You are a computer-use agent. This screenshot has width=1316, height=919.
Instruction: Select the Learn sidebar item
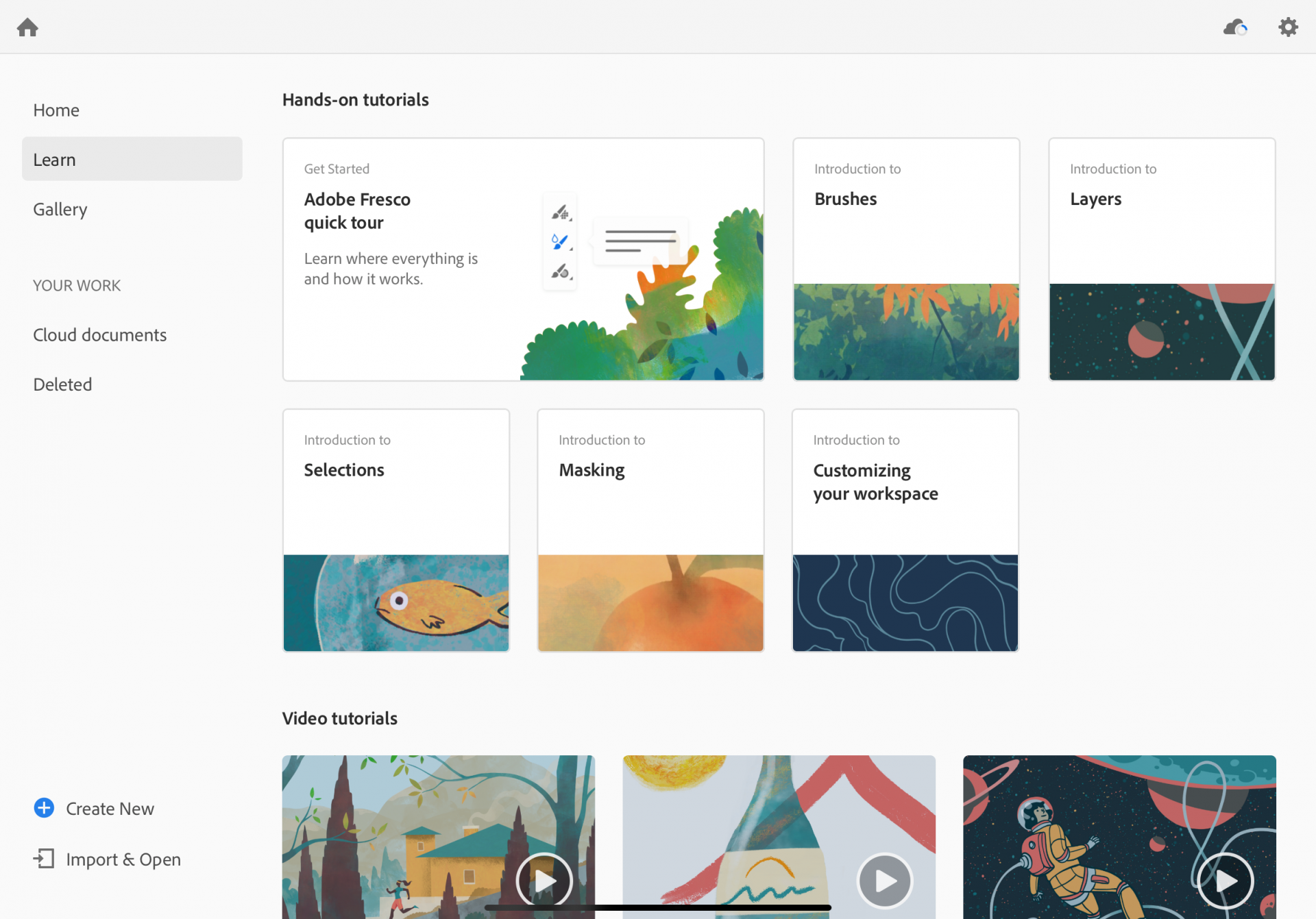click(x=132, y=159)
